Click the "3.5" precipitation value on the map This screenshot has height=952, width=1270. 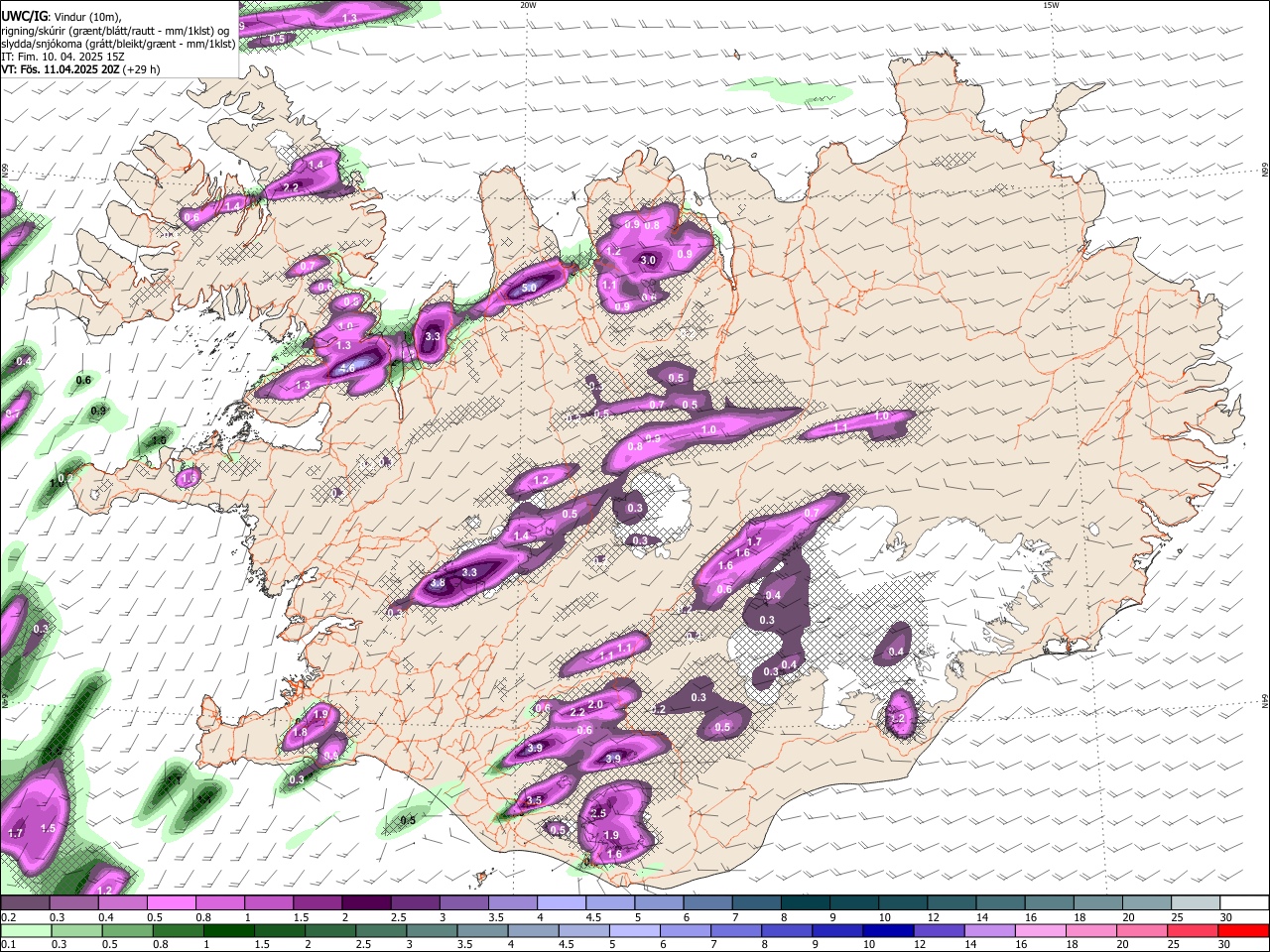(x=534, y=800)
